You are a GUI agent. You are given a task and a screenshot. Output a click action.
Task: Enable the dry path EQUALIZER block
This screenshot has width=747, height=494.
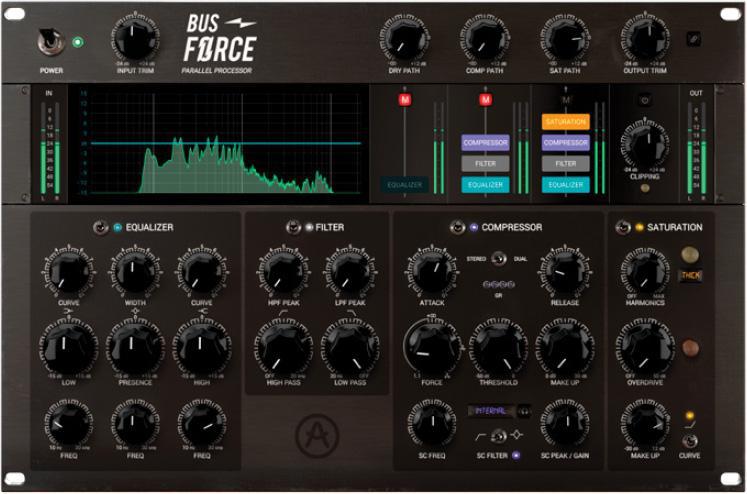404,185
